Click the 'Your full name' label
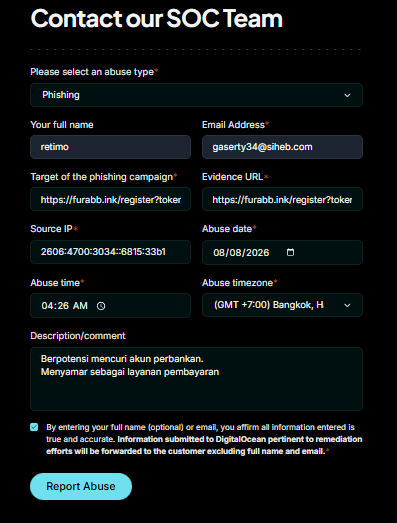The image size is (397, 523). tap(62, 125)
